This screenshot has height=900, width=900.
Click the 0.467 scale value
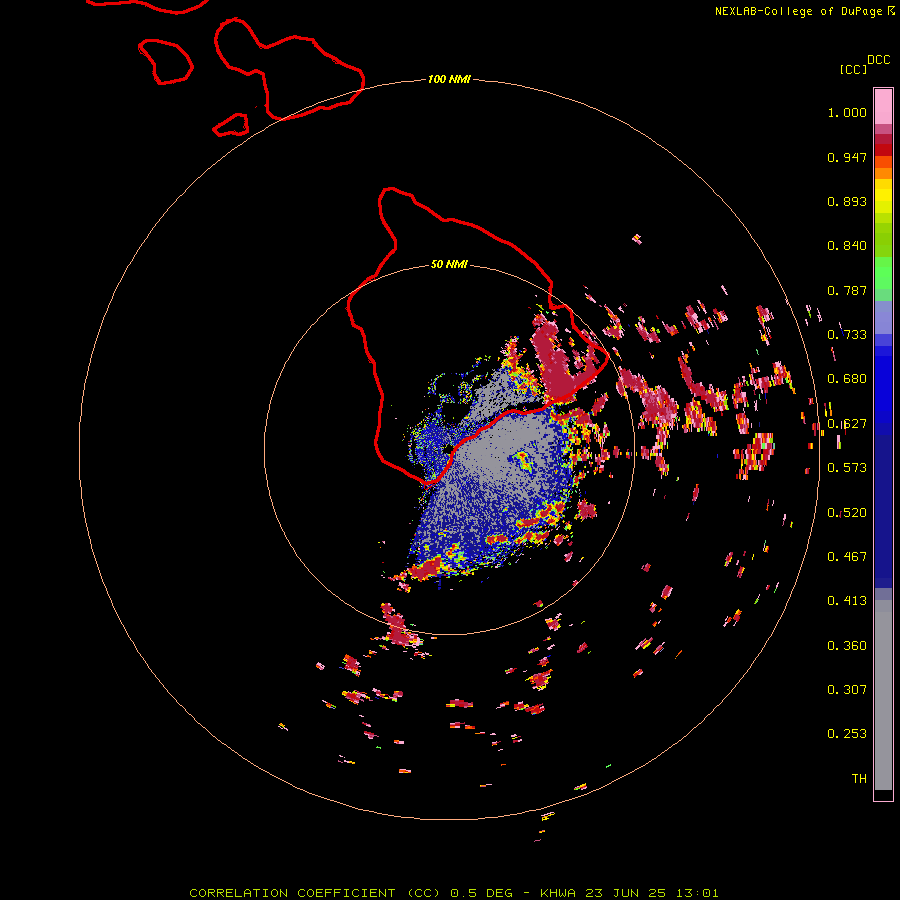tap(847, 557)
